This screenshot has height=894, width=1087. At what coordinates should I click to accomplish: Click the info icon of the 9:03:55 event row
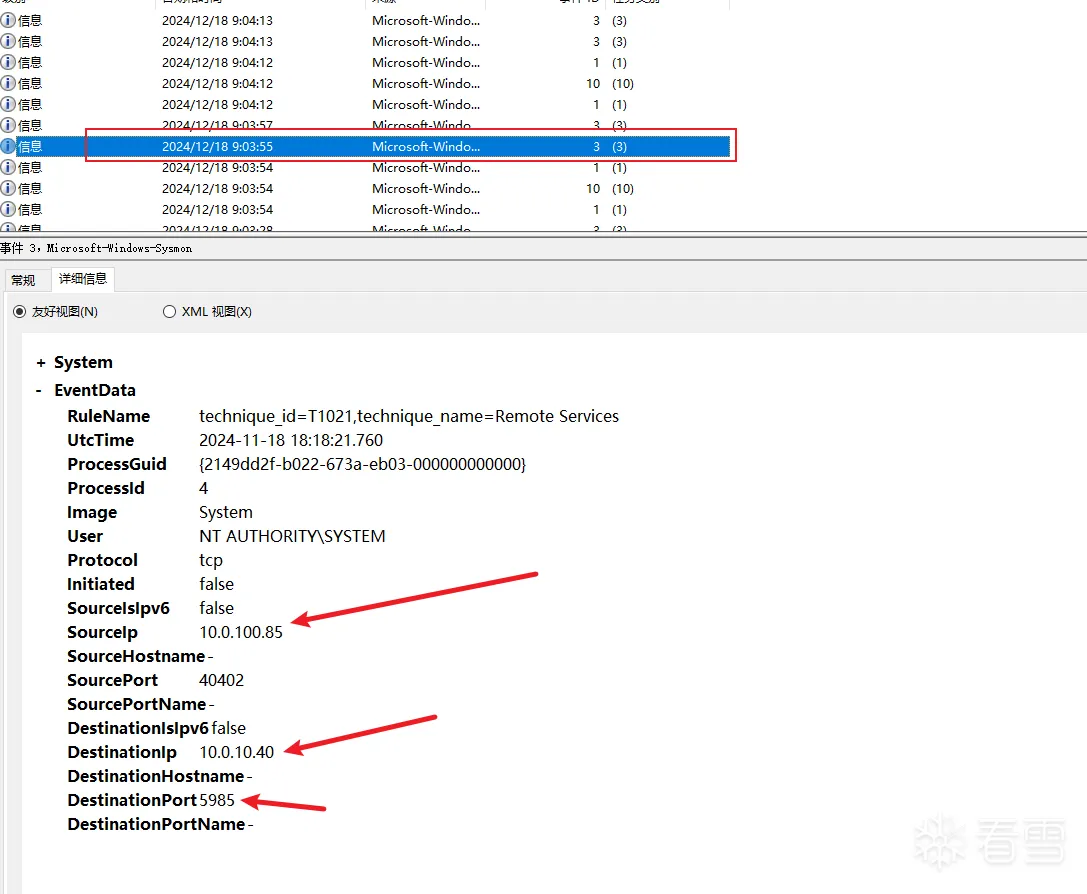[x=8, y=146]
